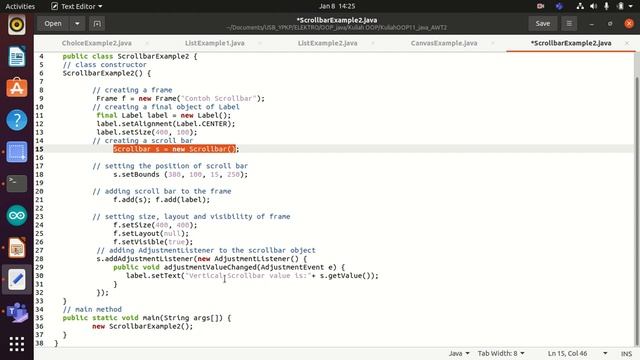Screen dimensions: 640x360
Task: Expand the Open recent files arrow
Action: pos(77,24)
